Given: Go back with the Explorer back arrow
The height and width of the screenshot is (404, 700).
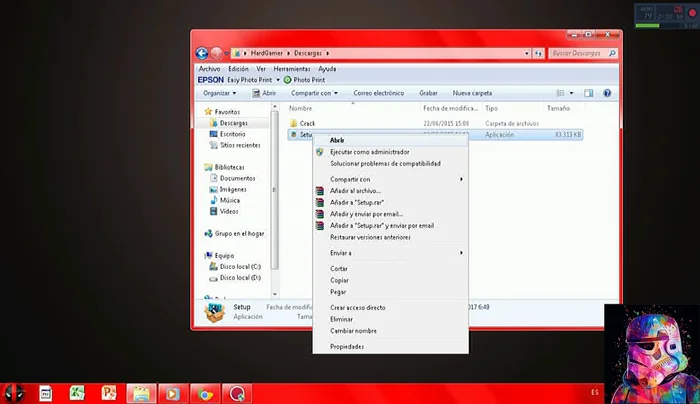Looking at the screenshot, I should click(x=202, y=53).
